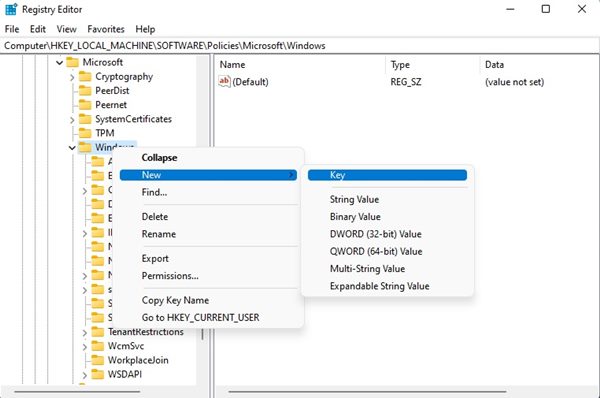This screenshot has width=600, height=398.
Task: Expand the Cryptography tree node
Action: pos(72,77)
